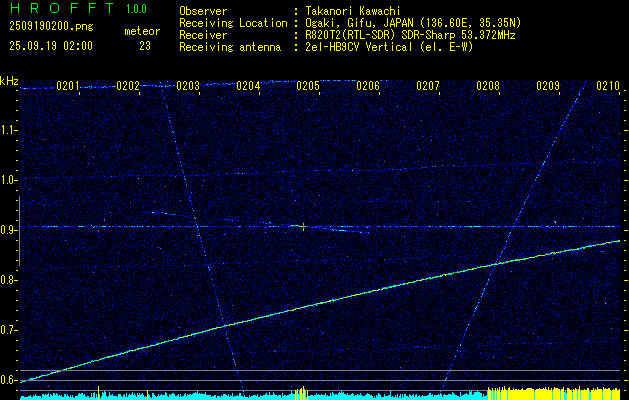Click the 0202 time marker
This screenshot has height=400, width=629.
point(128,86)
